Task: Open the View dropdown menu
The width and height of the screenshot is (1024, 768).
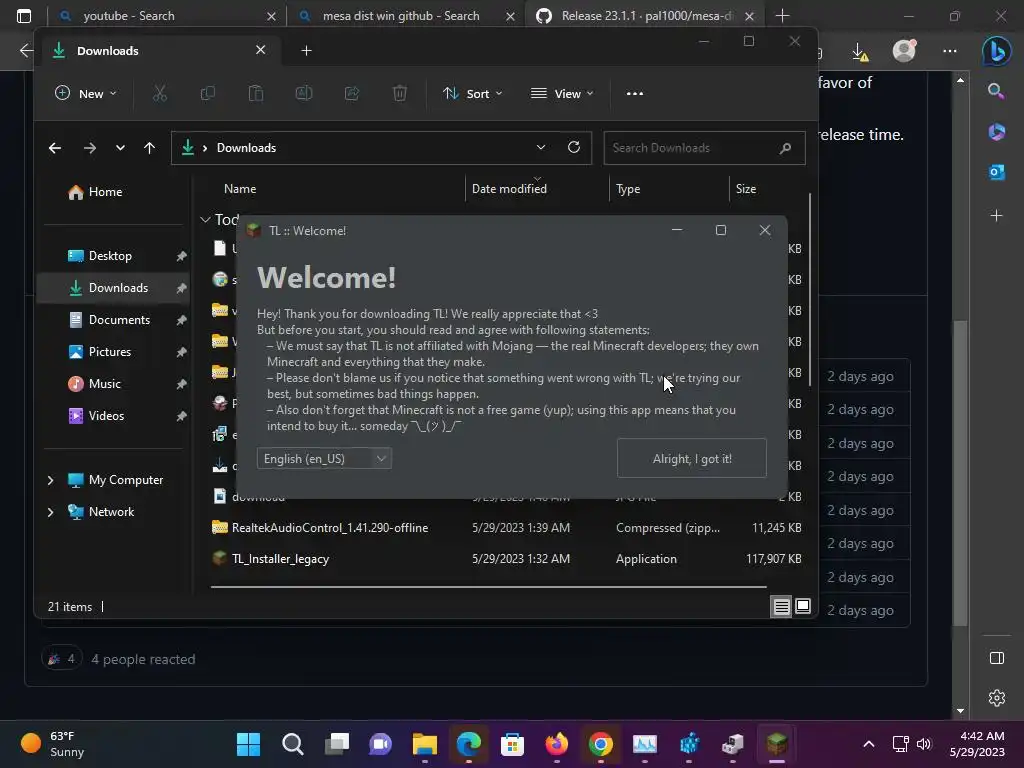Action: point(562,93)
